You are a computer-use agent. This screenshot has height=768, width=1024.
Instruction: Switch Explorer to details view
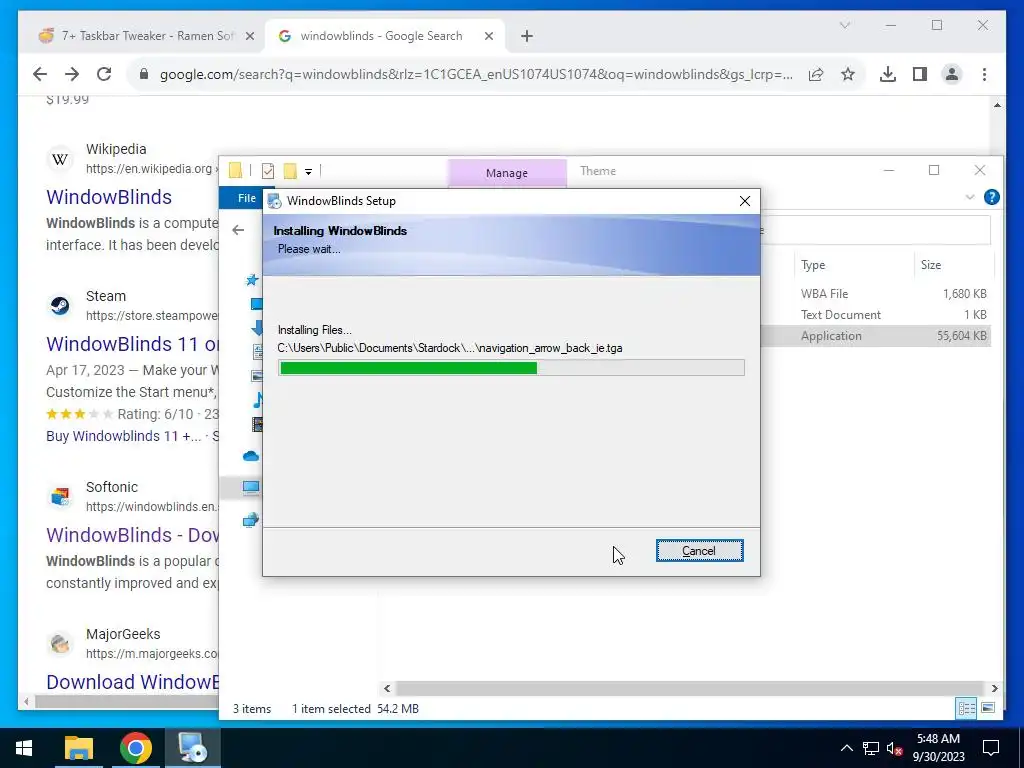(966, 708)
